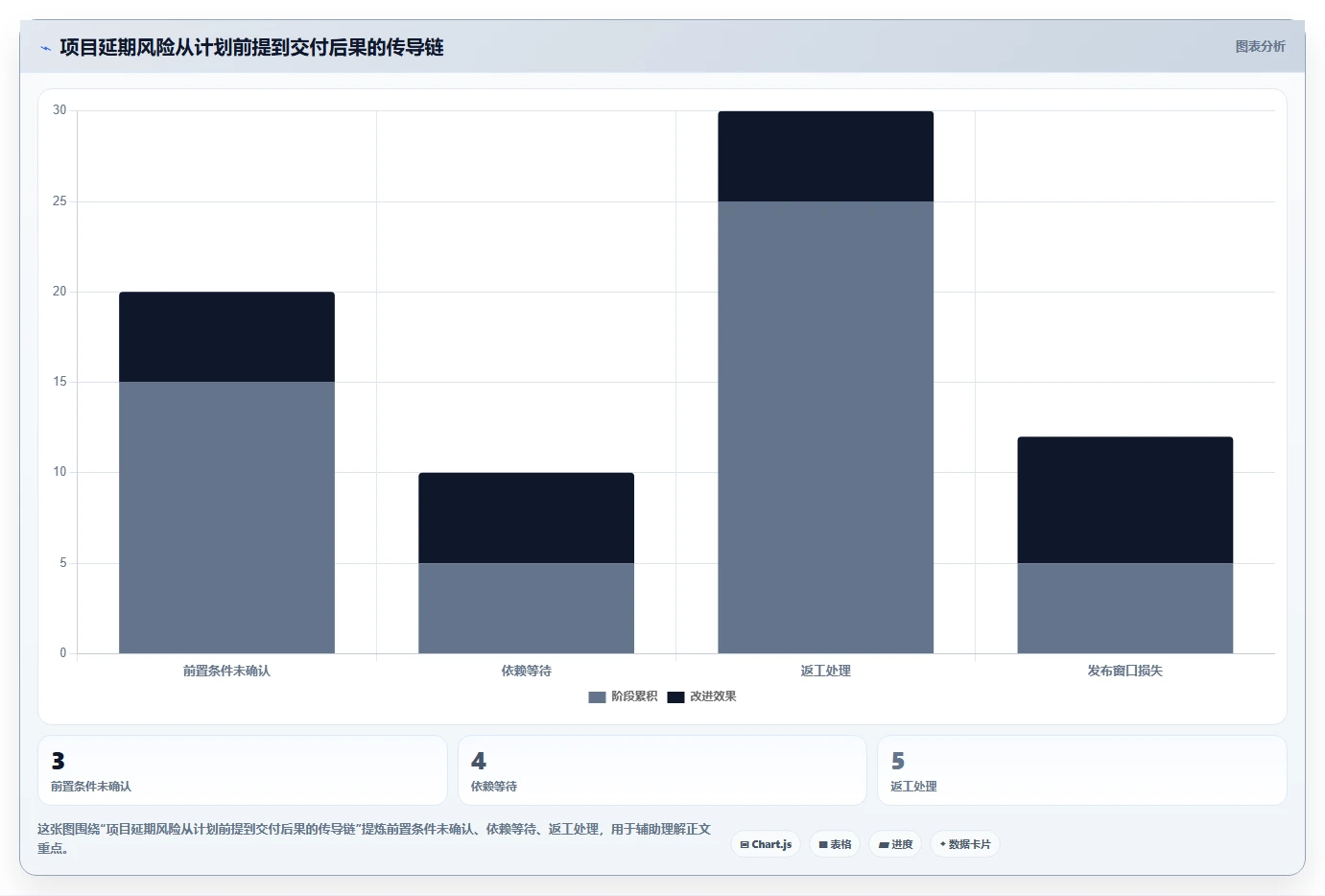Click the dark segment of 发布窗口损失 bar
The image size is (1325, 896).
click(1124, 500)
